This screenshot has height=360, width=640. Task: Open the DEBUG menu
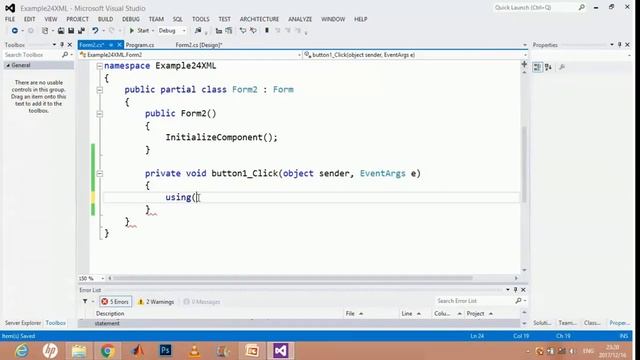[131, 19]
